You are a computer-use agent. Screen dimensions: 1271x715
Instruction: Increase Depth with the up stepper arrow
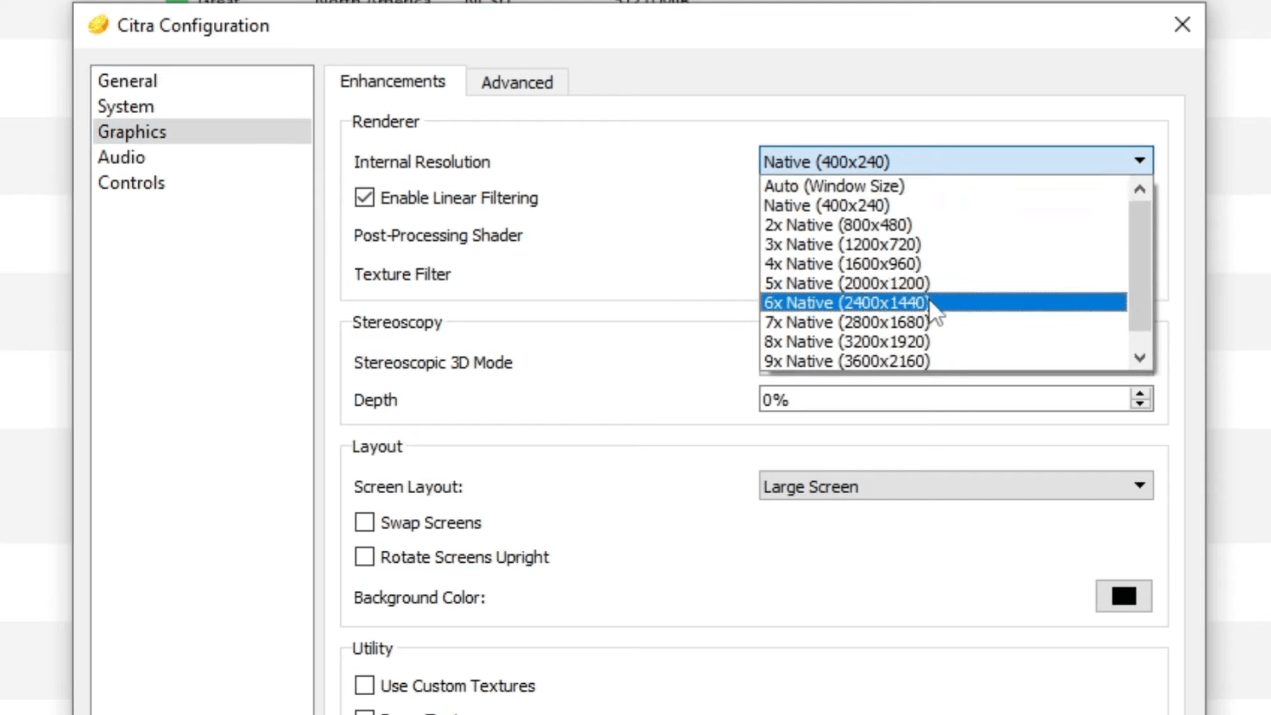[1140, 393]
